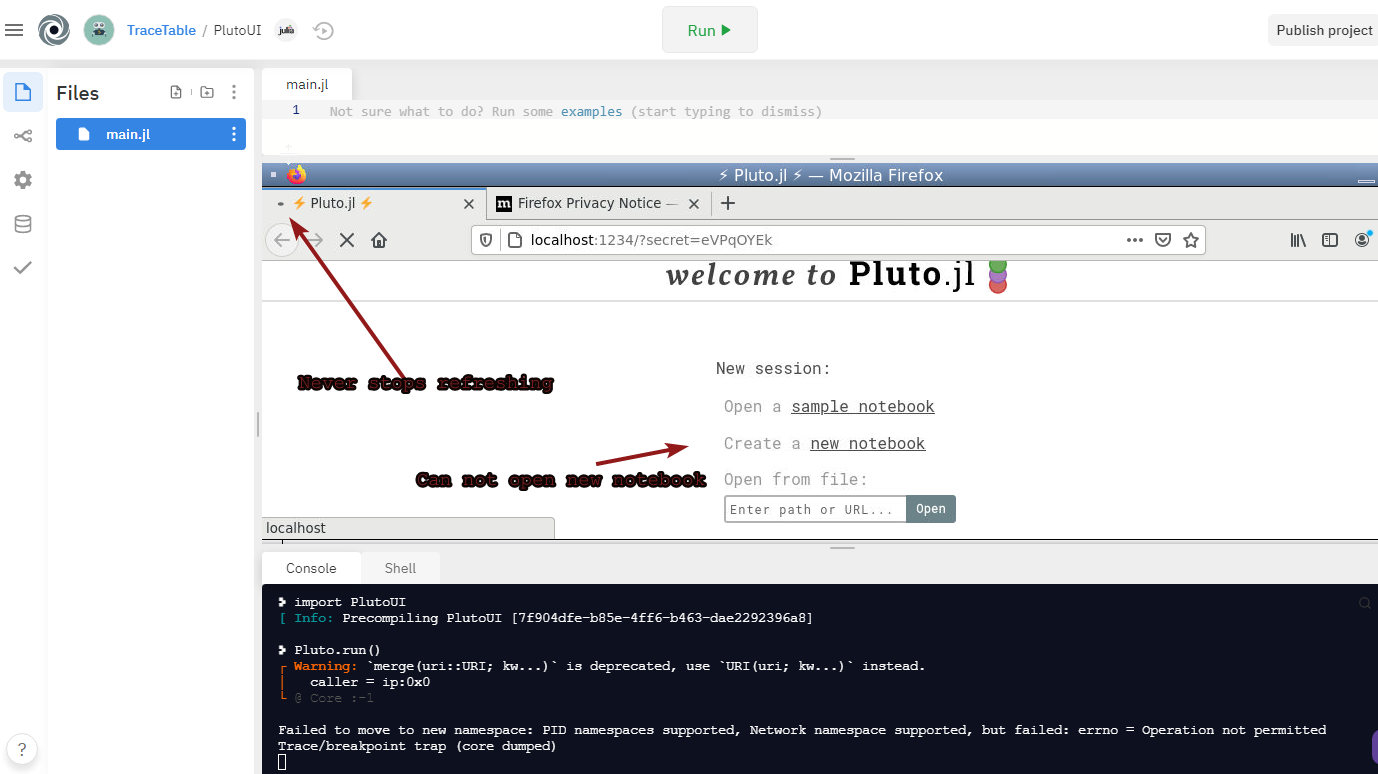This screenshot has width=1378, height=774.
Task: Click the site info page icon in URL bar
Action: tap(514, 240)
